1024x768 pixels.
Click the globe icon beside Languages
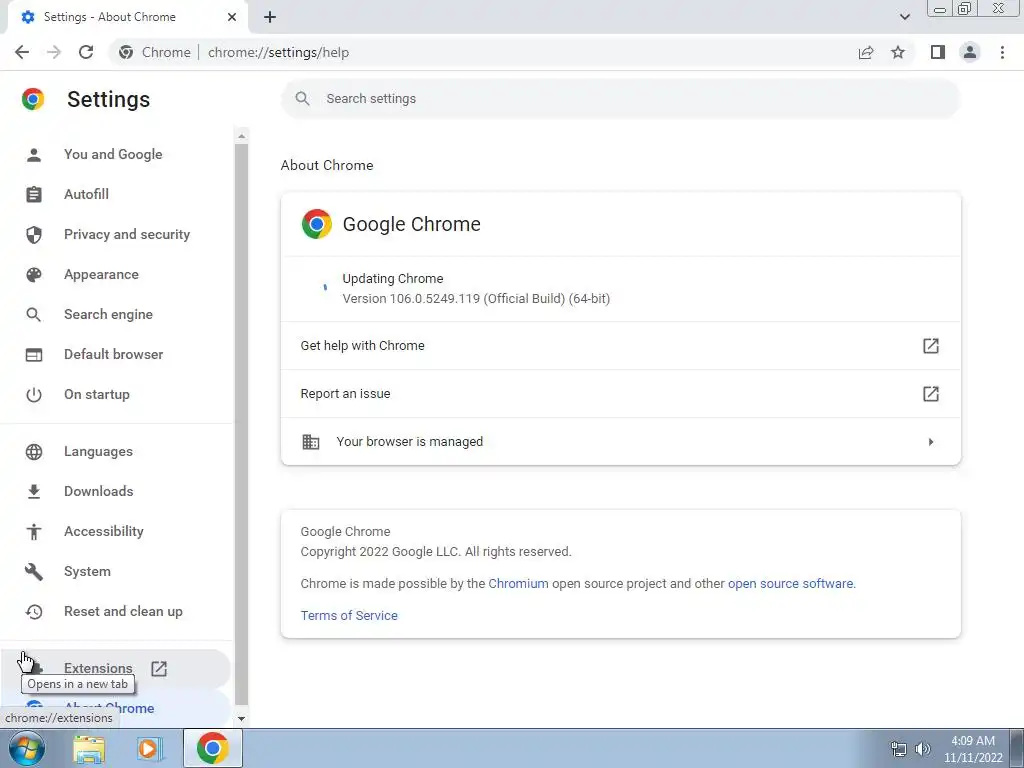34,451
